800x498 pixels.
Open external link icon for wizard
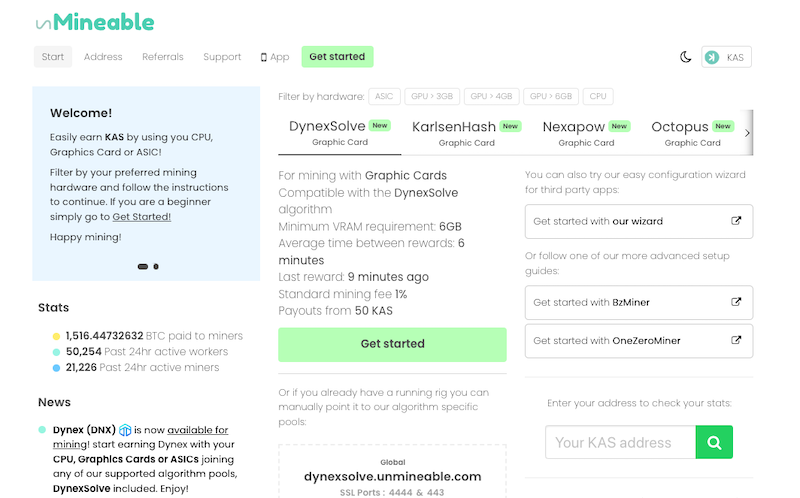pyautogui.click(x=736, y=221)
